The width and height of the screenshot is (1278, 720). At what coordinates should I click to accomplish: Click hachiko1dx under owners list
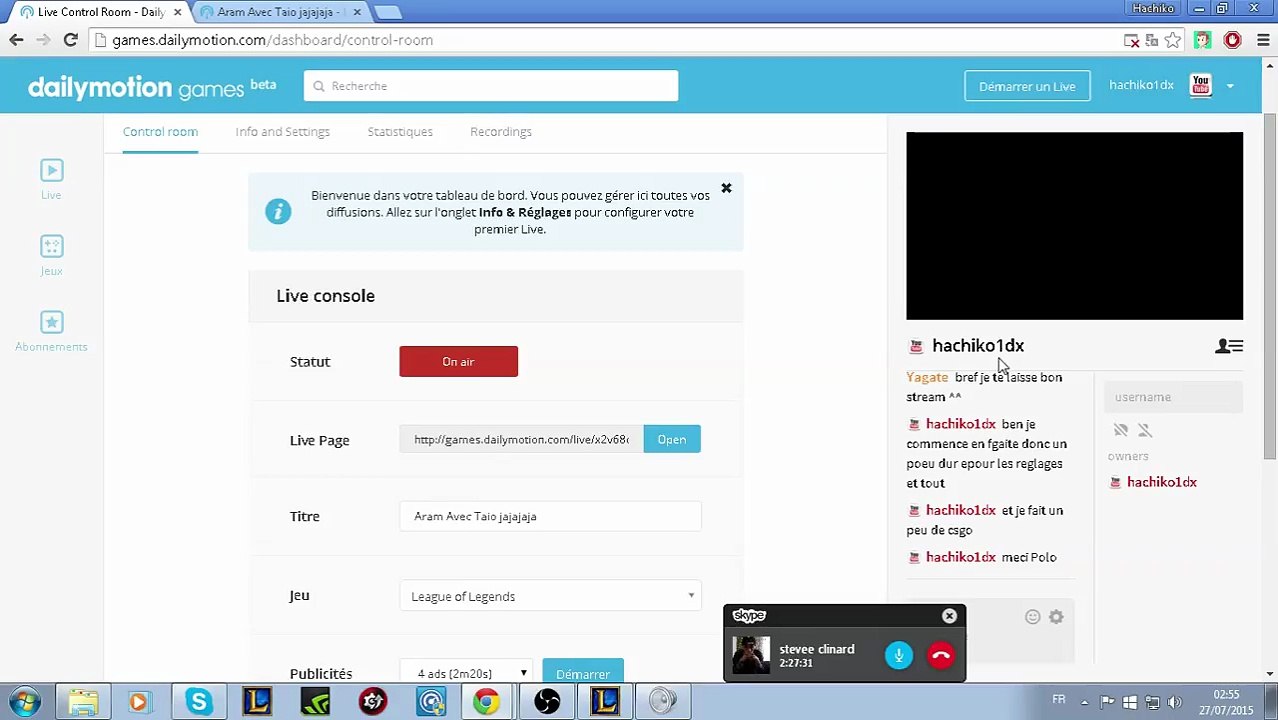click(1161, 482)
